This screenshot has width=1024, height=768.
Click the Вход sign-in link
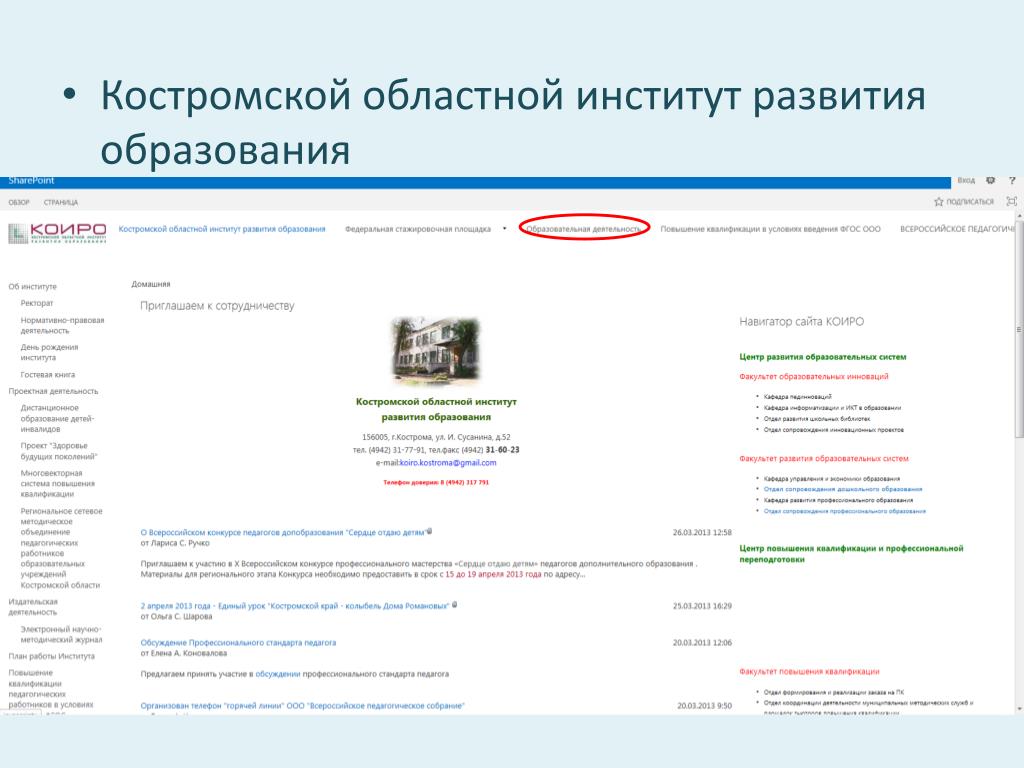[965, 181]
